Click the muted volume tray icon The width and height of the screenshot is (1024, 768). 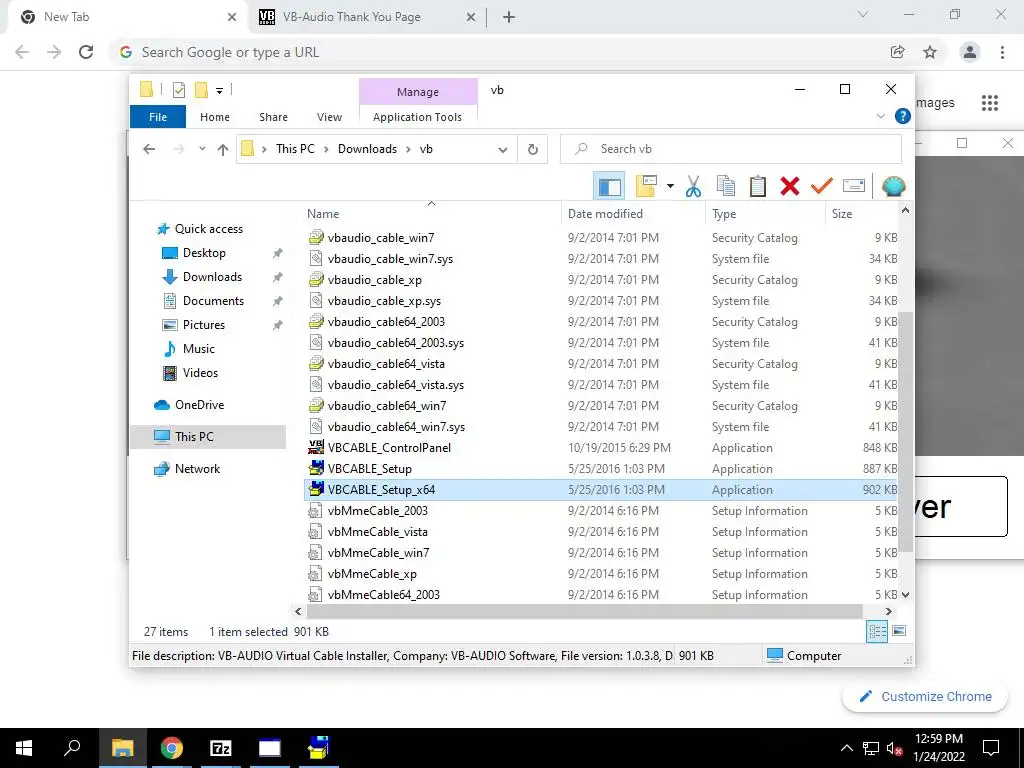pyautogui.click(x=894, y=748)
